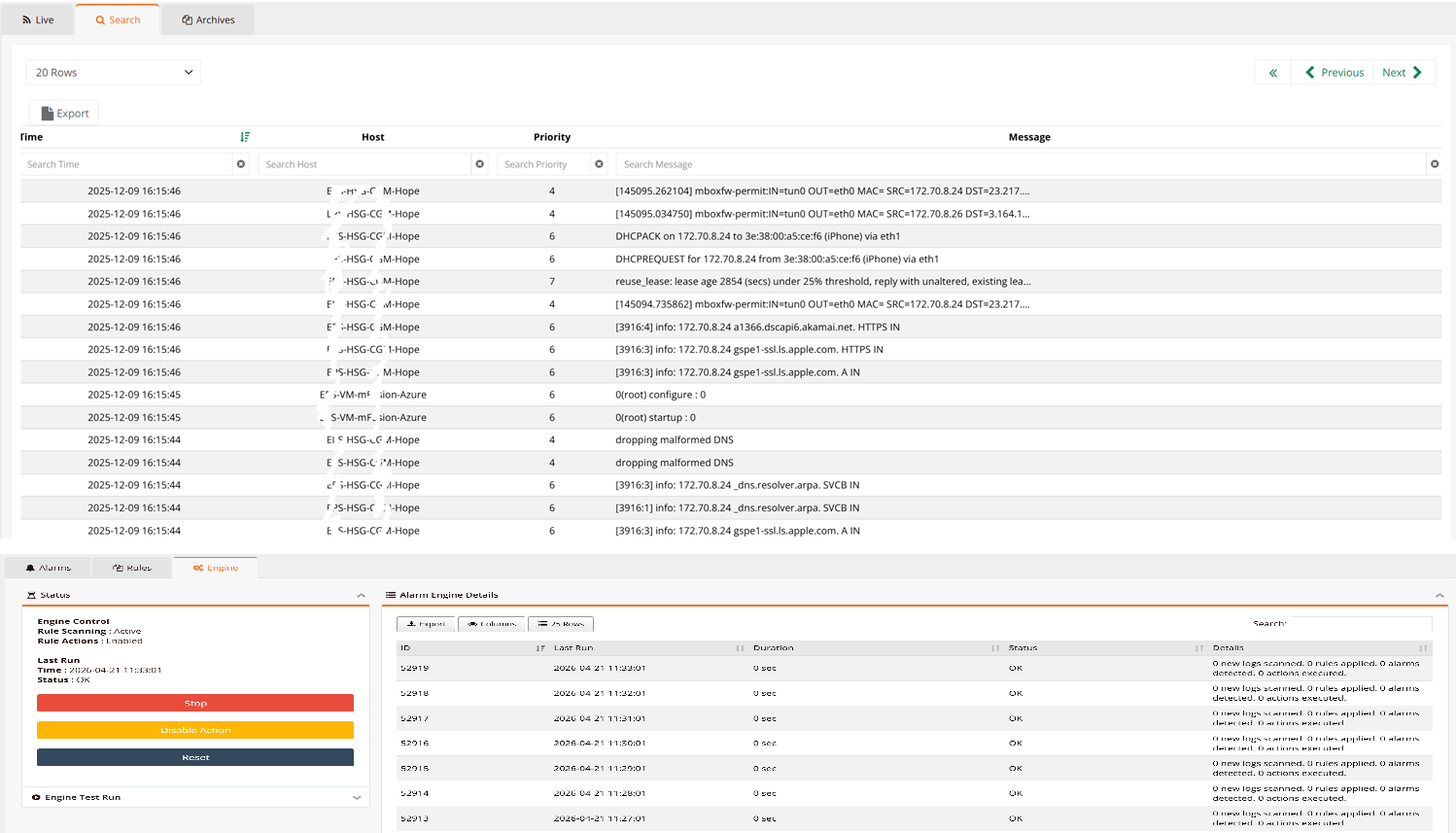Focus the Search Host input
Image resolution: width=1456 pixels, height=833 pixels.
point(364,164)
